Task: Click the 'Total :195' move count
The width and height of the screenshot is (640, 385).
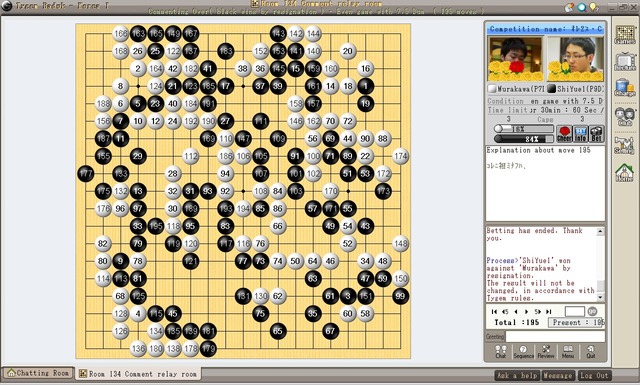Action: point(517,323)
